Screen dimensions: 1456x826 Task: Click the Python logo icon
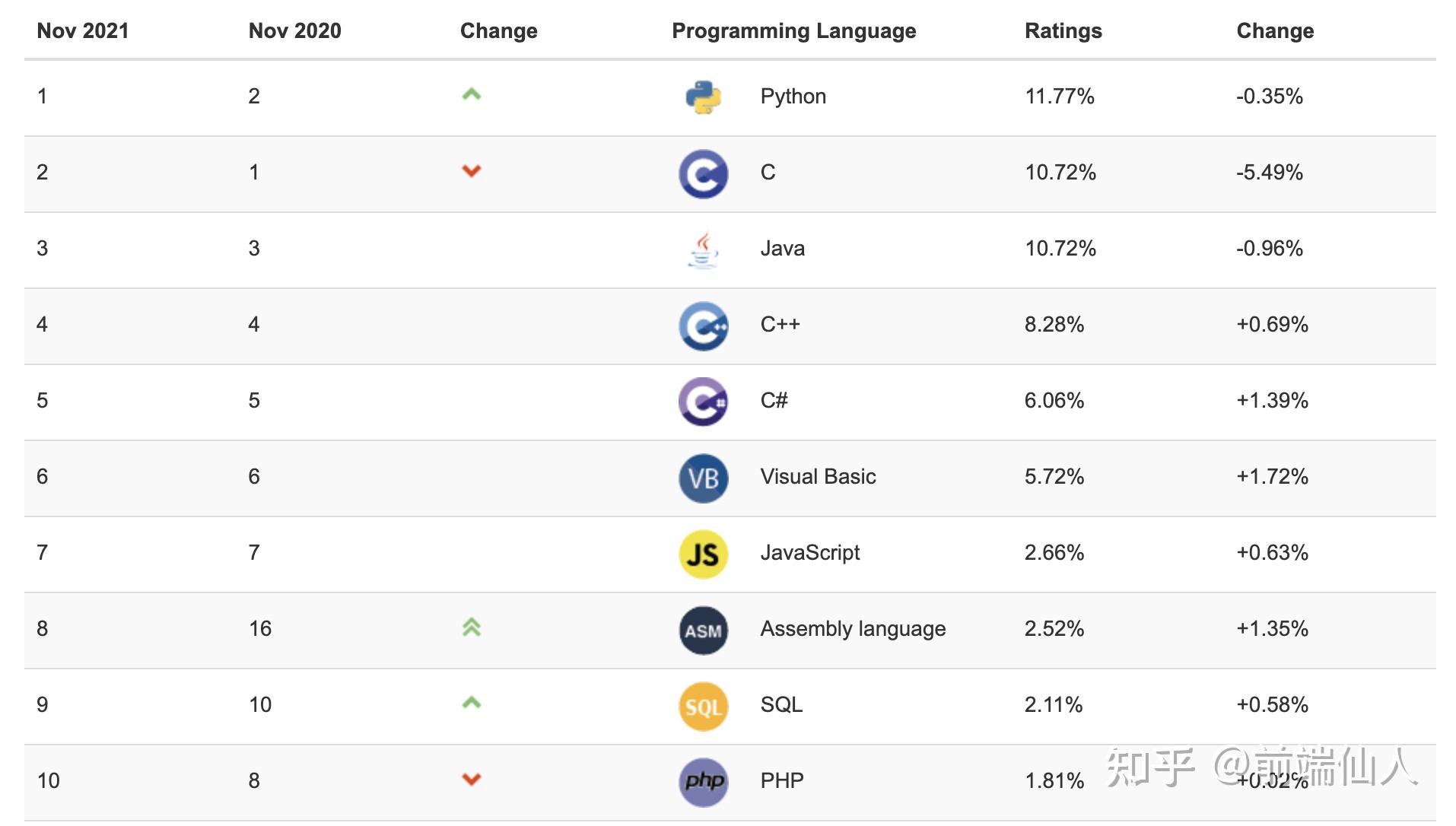(703, 97)
